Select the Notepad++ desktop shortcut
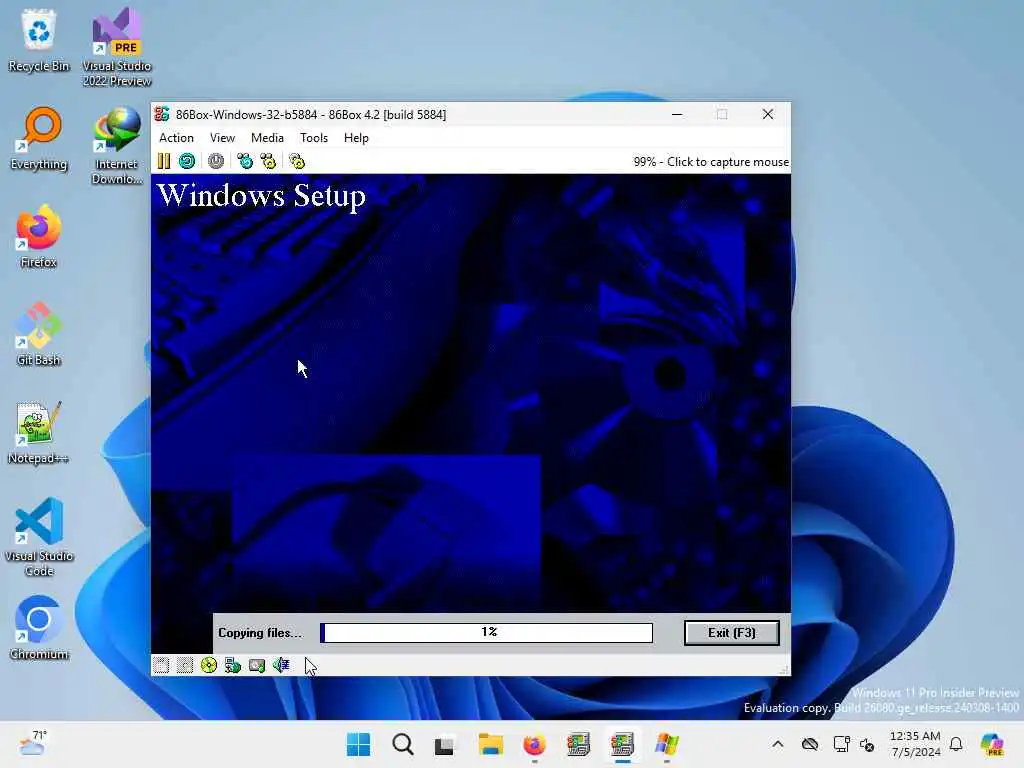Screen dimensions: 1024x768 click(x=39, y=432)
